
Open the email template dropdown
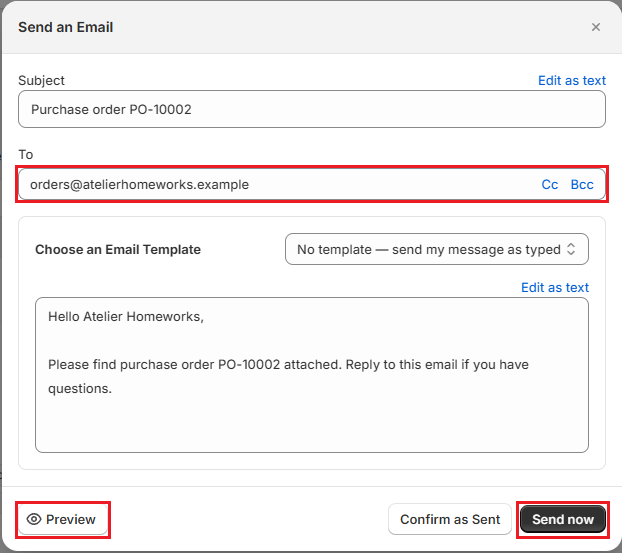click(x=437, y=249)
